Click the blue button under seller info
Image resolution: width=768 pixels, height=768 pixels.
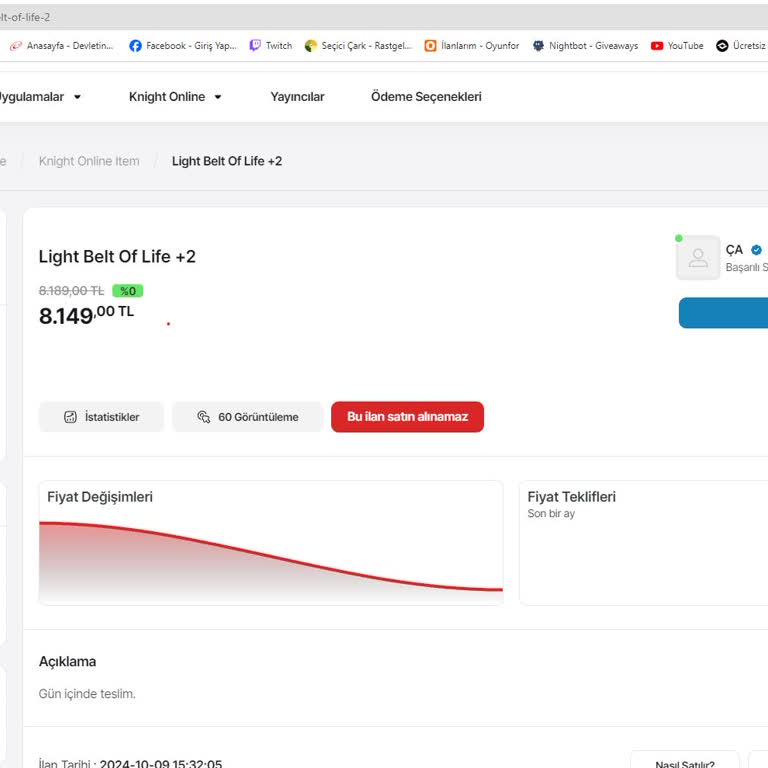click(723, 312)
